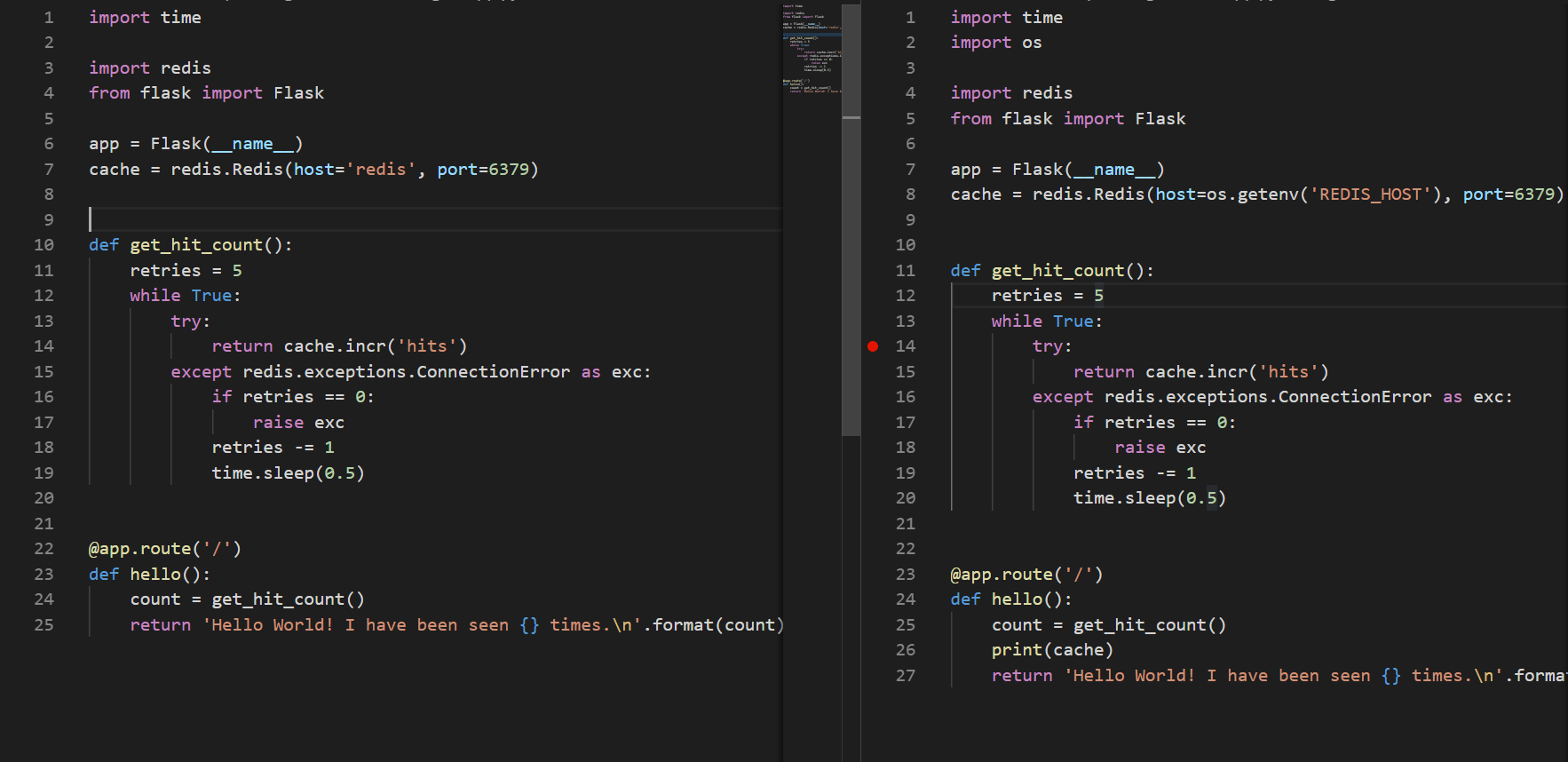
Task: Select line number 27 in right editor gutter
Action: pos(906,676)
